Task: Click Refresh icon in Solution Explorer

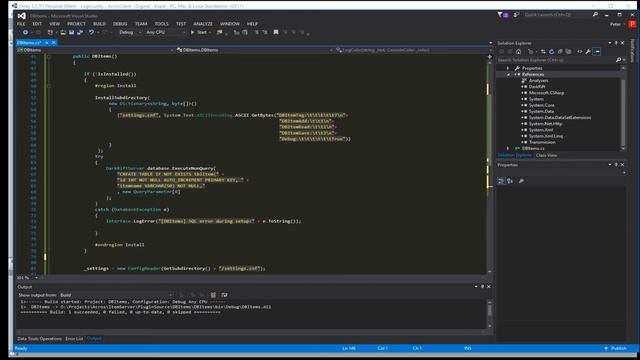Action: coord(551,51)
